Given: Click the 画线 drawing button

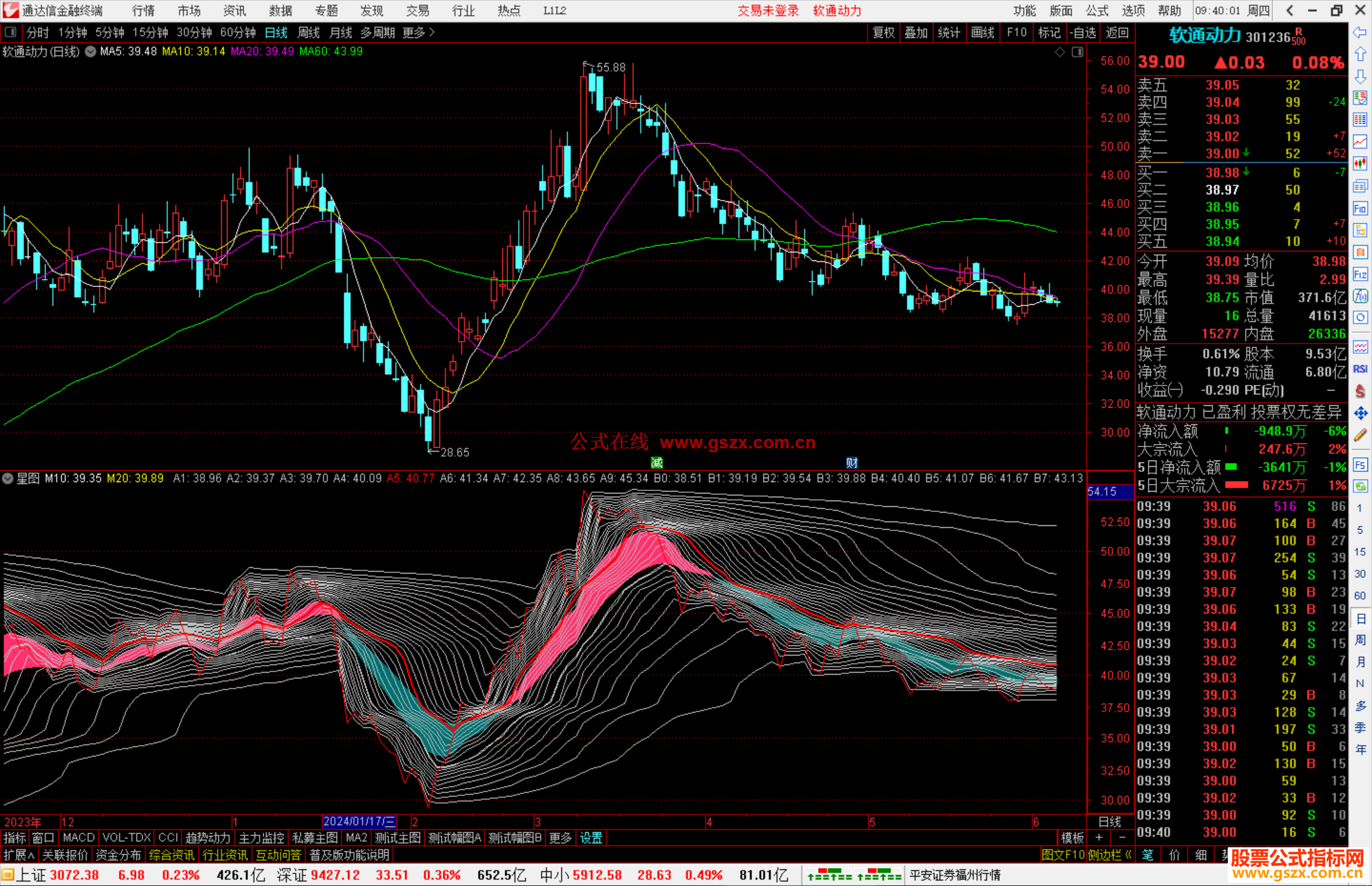Looking at the screenshot, I should pos(982,32).
